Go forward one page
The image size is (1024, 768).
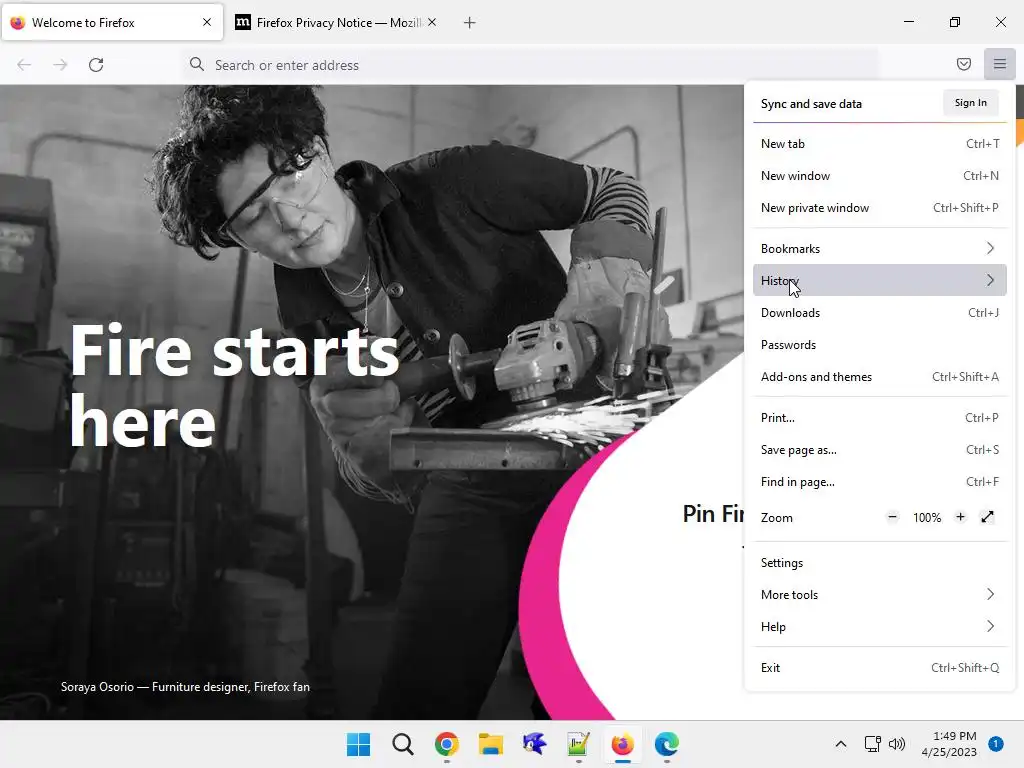coord(60,65)
